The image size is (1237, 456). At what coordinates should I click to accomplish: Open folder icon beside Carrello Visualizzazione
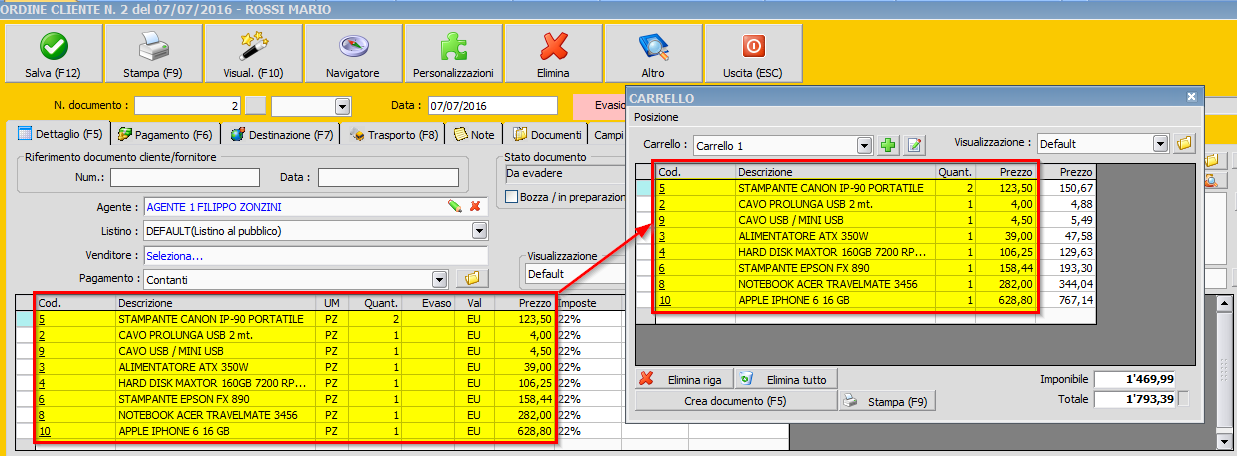1185,144
